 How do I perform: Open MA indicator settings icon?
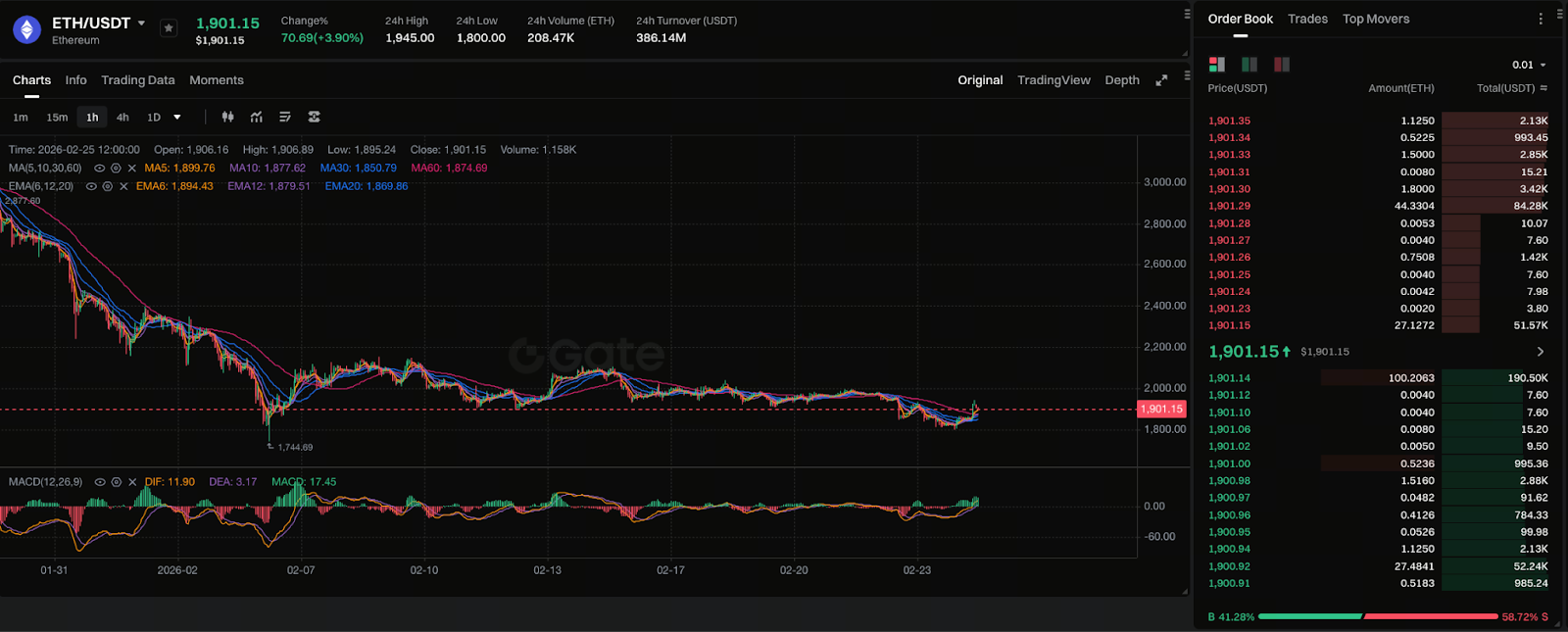coord(116,169)
